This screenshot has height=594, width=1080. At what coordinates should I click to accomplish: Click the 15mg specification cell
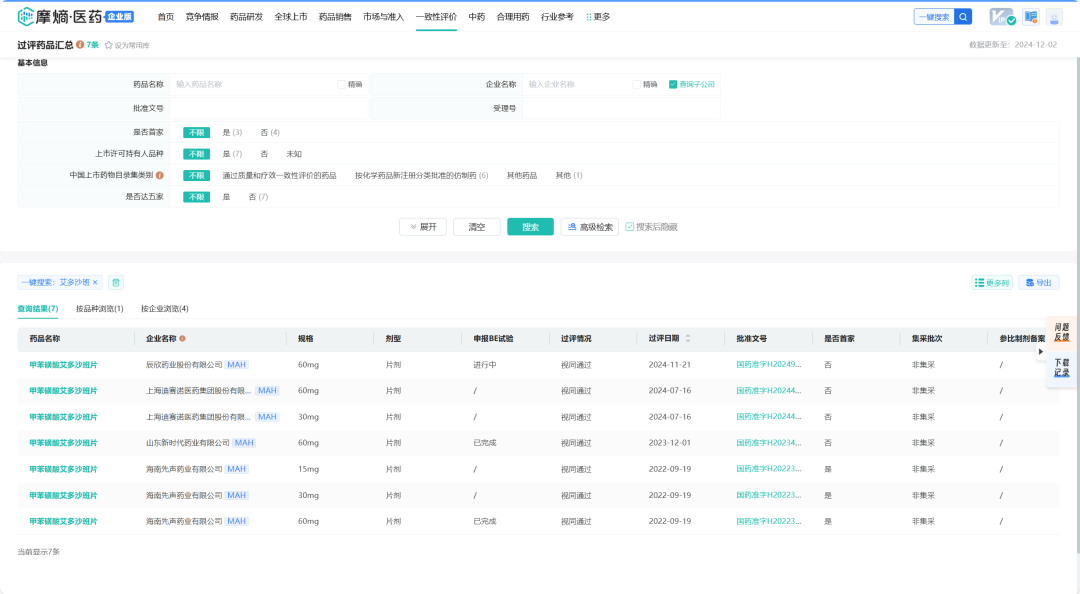click(x=308, y=469)
